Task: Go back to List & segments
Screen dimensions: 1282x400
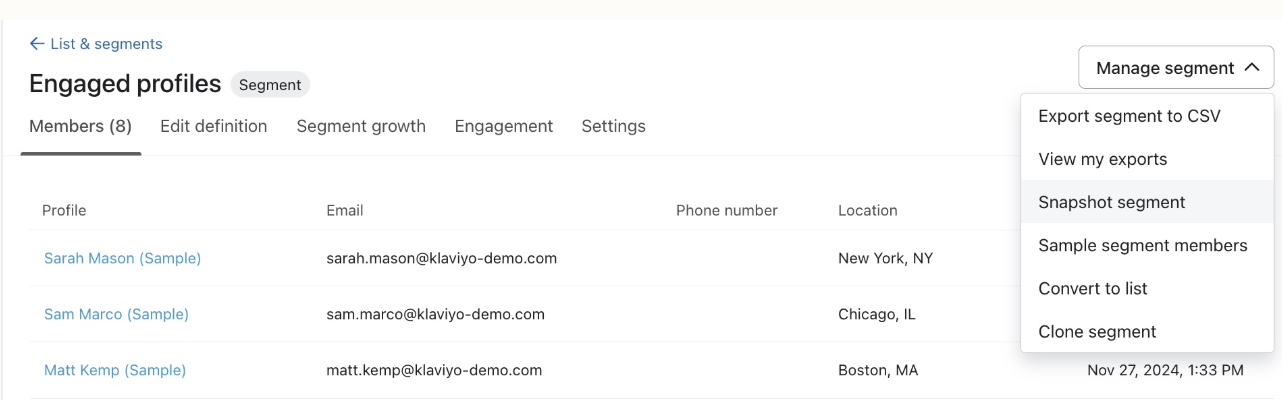Action: pyautogui.click(x=106, y=44)
